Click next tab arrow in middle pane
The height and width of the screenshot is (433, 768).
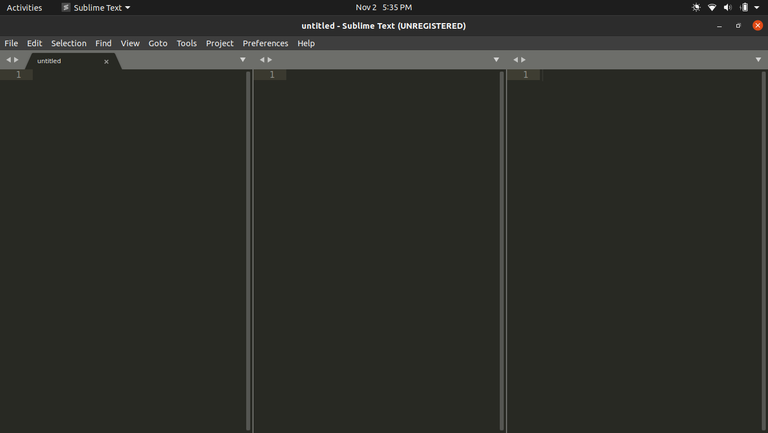pyautogui.click(x=269, y=60)
